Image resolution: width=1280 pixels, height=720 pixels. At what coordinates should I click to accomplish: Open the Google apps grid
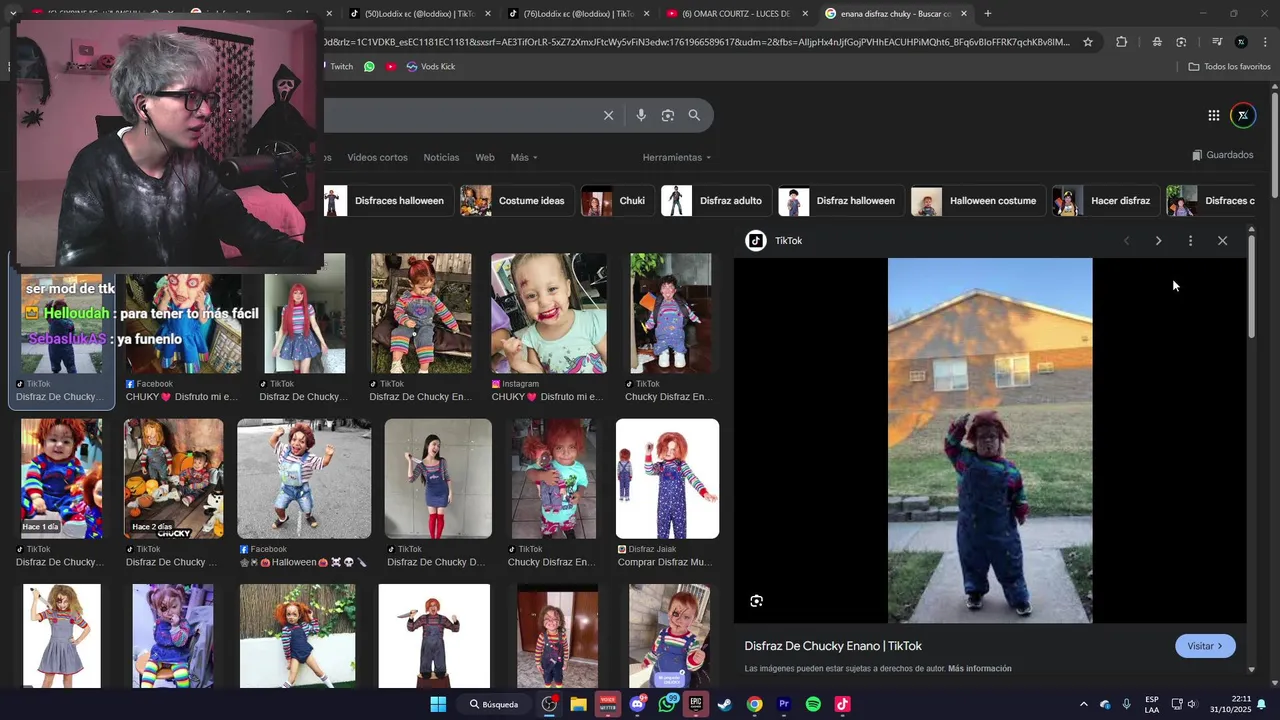[1213, 115]
